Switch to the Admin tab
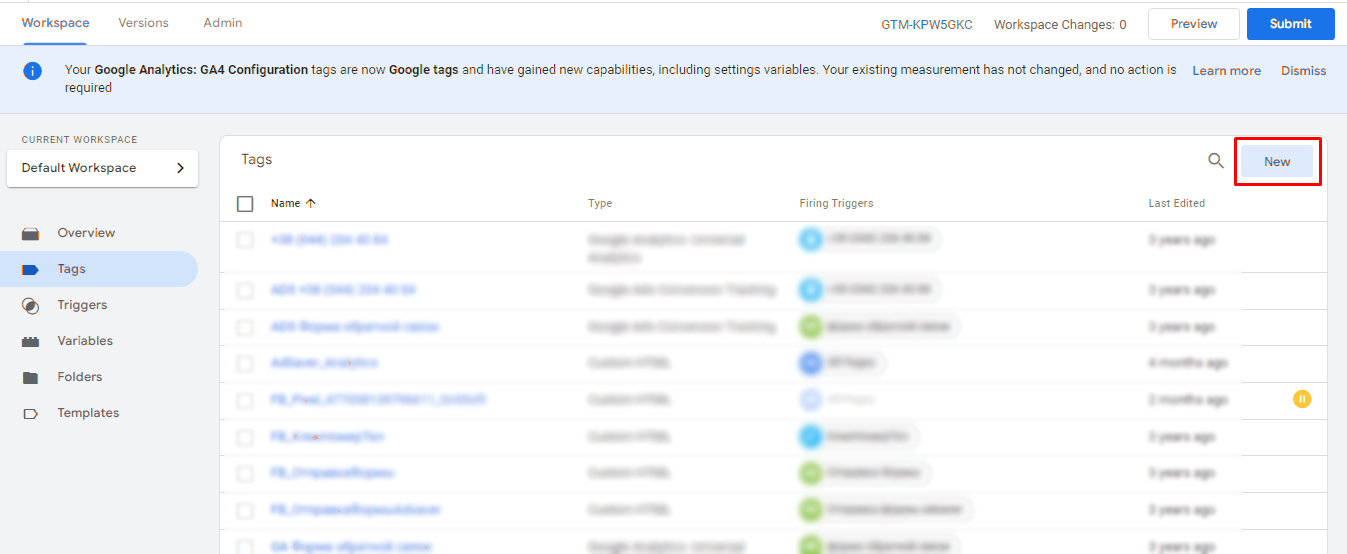The width and height of the screenshot is (1347, 554). [x=222, y=23]
